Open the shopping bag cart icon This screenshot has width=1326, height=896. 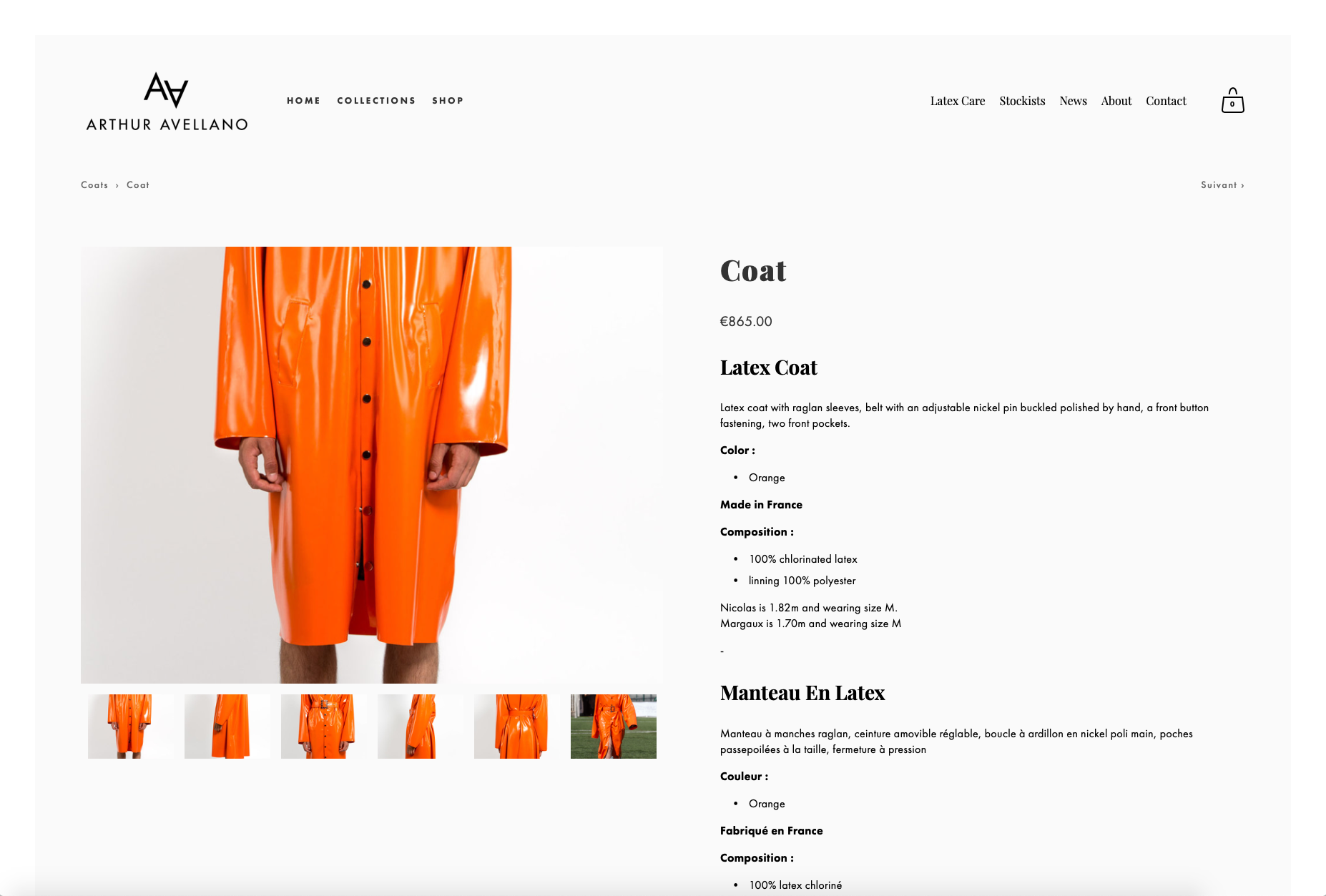1232,101
